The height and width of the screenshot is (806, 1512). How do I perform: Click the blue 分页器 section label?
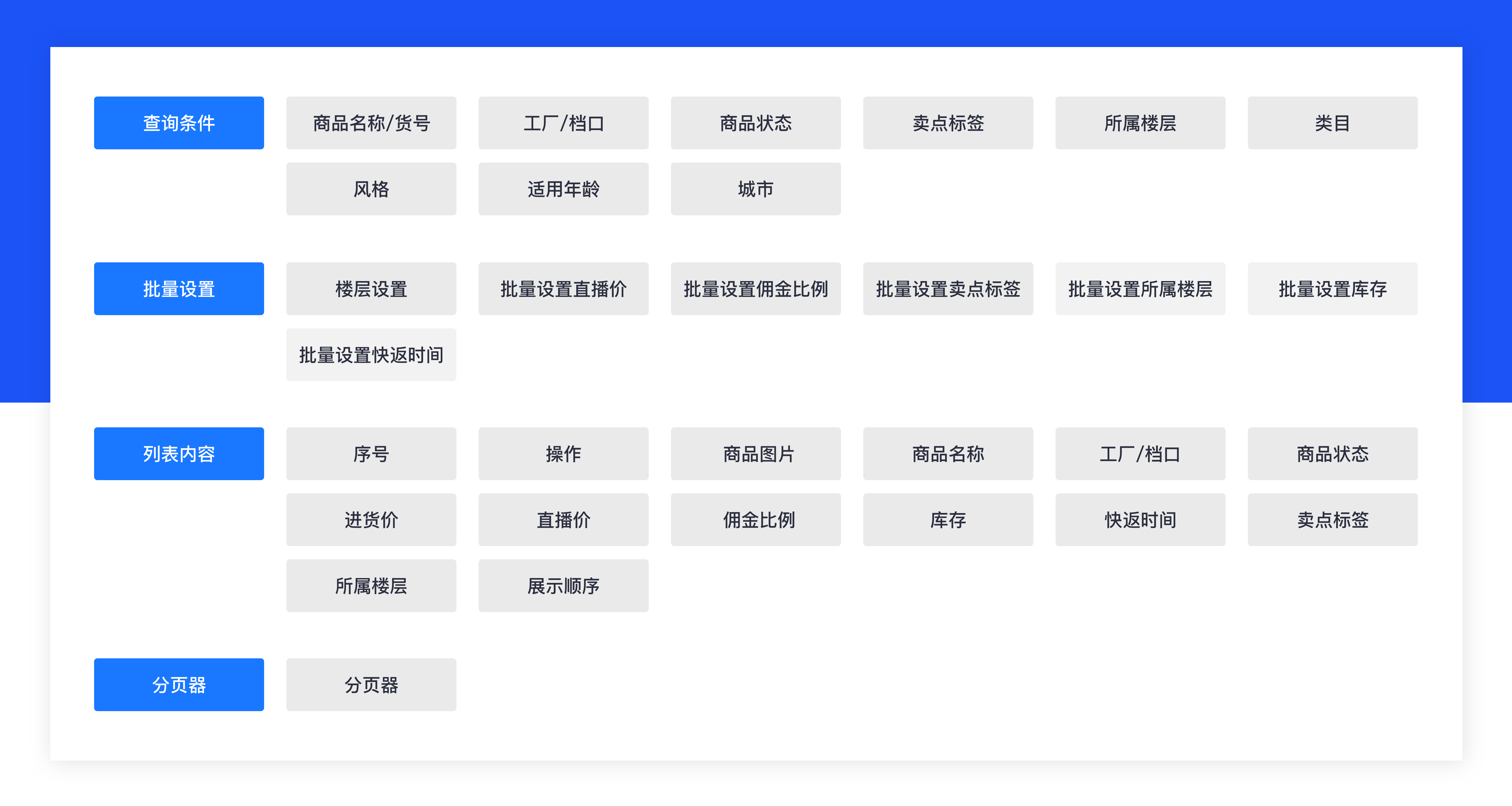click(x=179, y=684)
